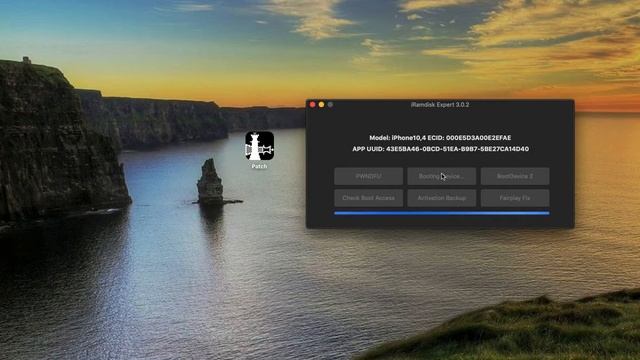Open the Patch app icon on desktop
Screen dimensions: 640x360
pos(260,146)
